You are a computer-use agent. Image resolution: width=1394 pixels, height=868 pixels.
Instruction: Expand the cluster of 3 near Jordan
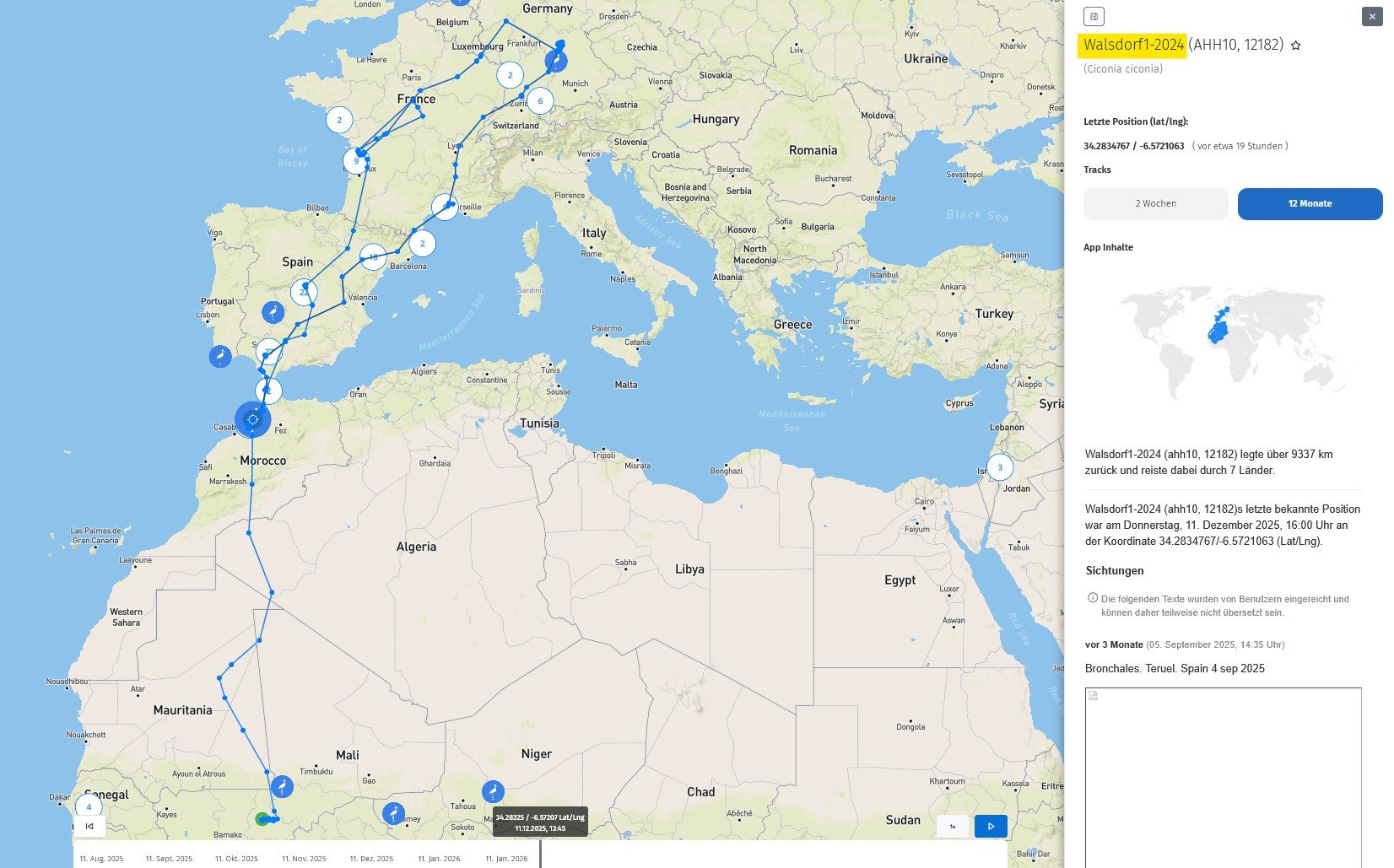point(1000,467)
